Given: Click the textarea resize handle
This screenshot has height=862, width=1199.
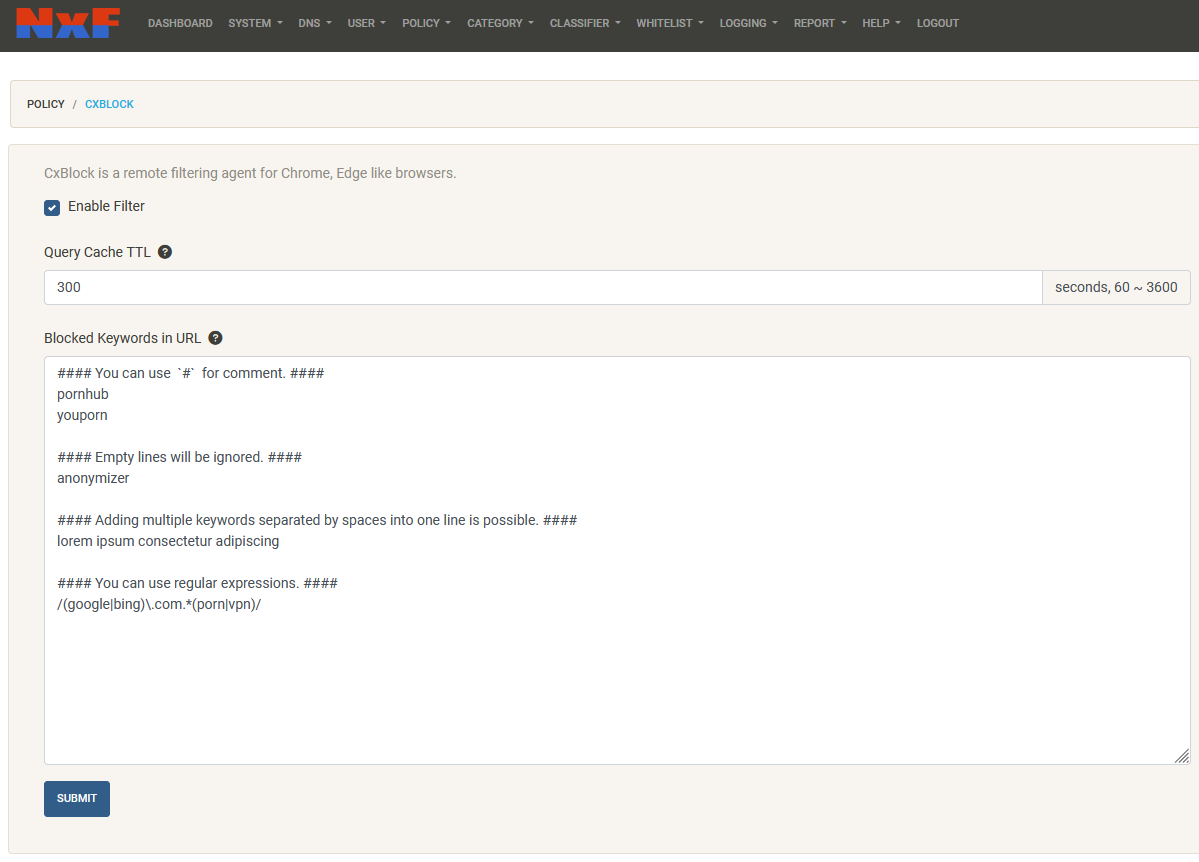Looking at the screenshot, I should click(x=1182, y=756).
